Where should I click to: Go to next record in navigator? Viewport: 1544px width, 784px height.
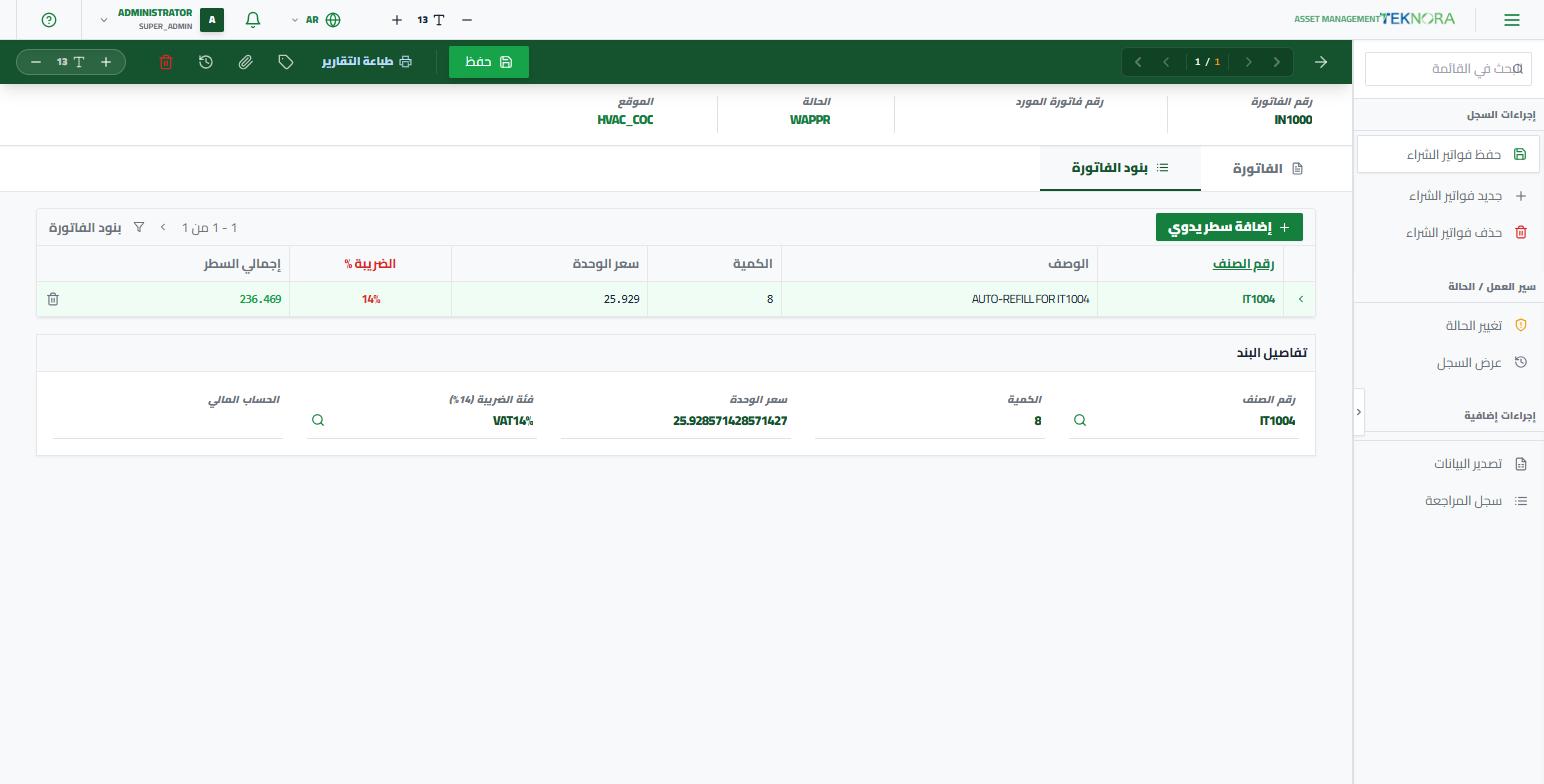[x=1166, y=62]
